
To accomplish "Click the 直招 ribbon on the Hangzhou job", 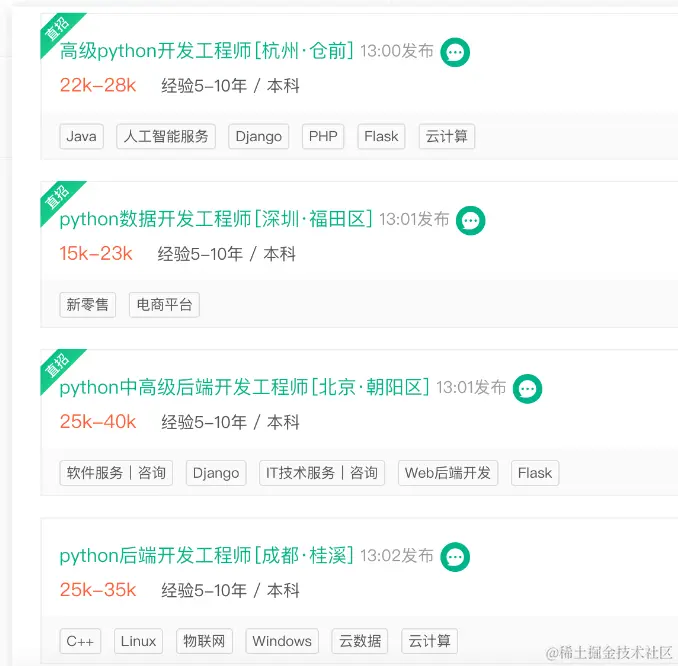I will (57, 29).
